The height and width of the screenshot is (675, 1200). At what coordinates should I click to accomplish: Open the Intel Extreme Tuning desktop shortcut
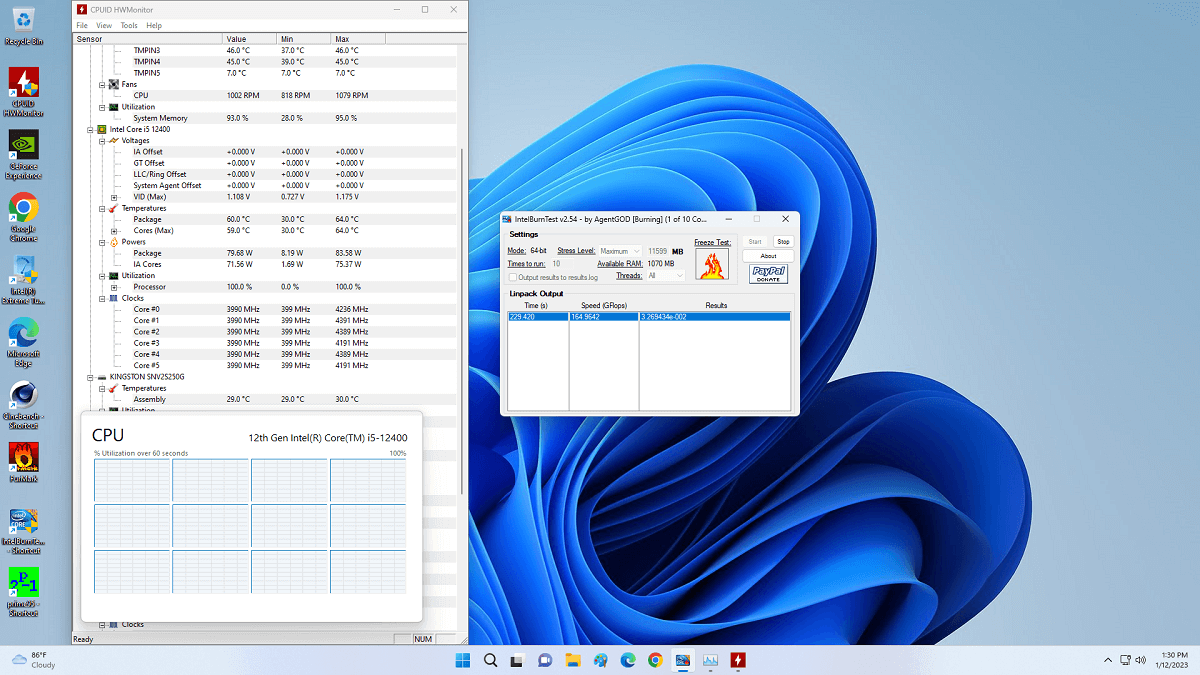23,280
